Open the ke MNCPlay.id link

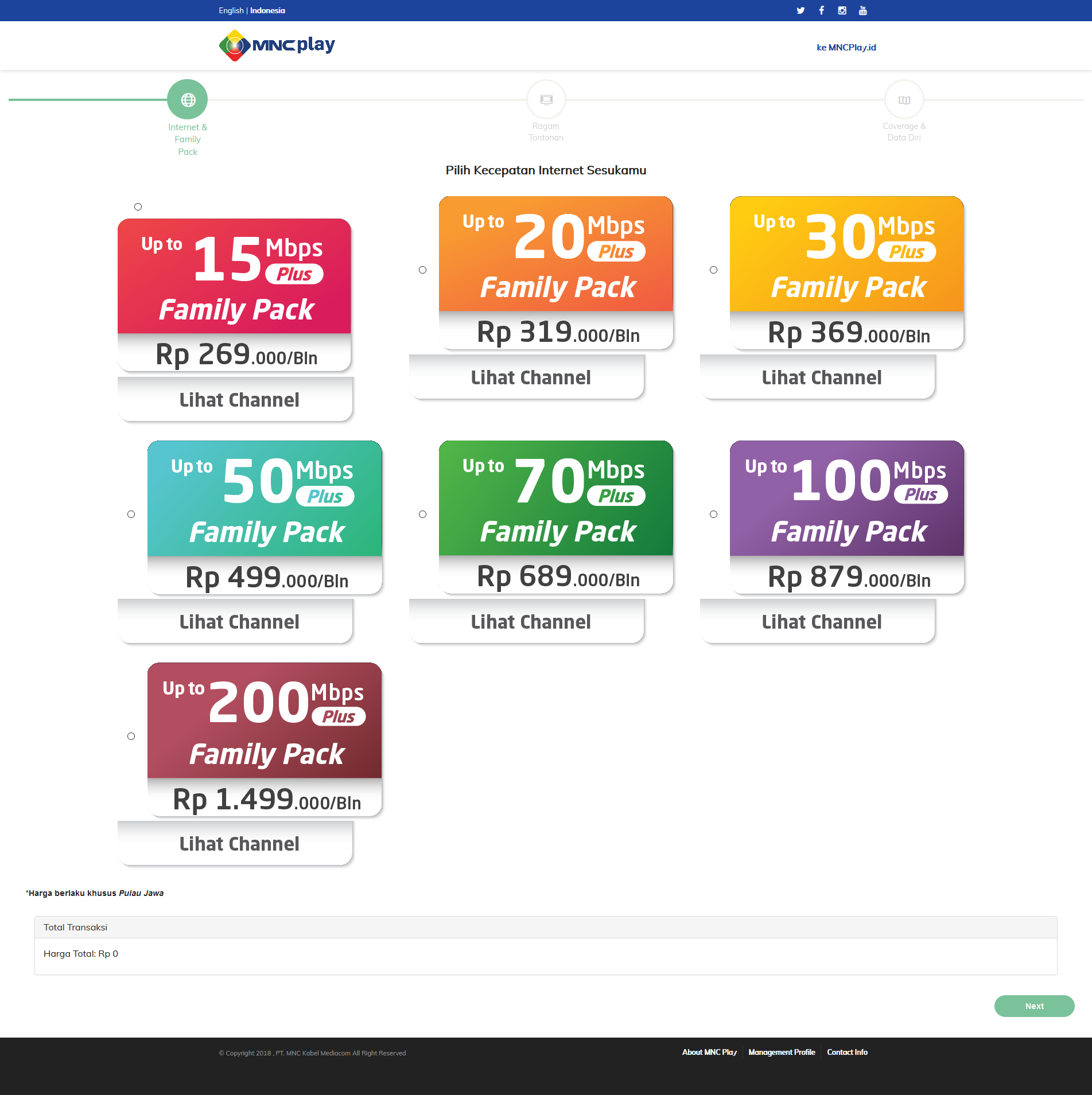point(846,47)
